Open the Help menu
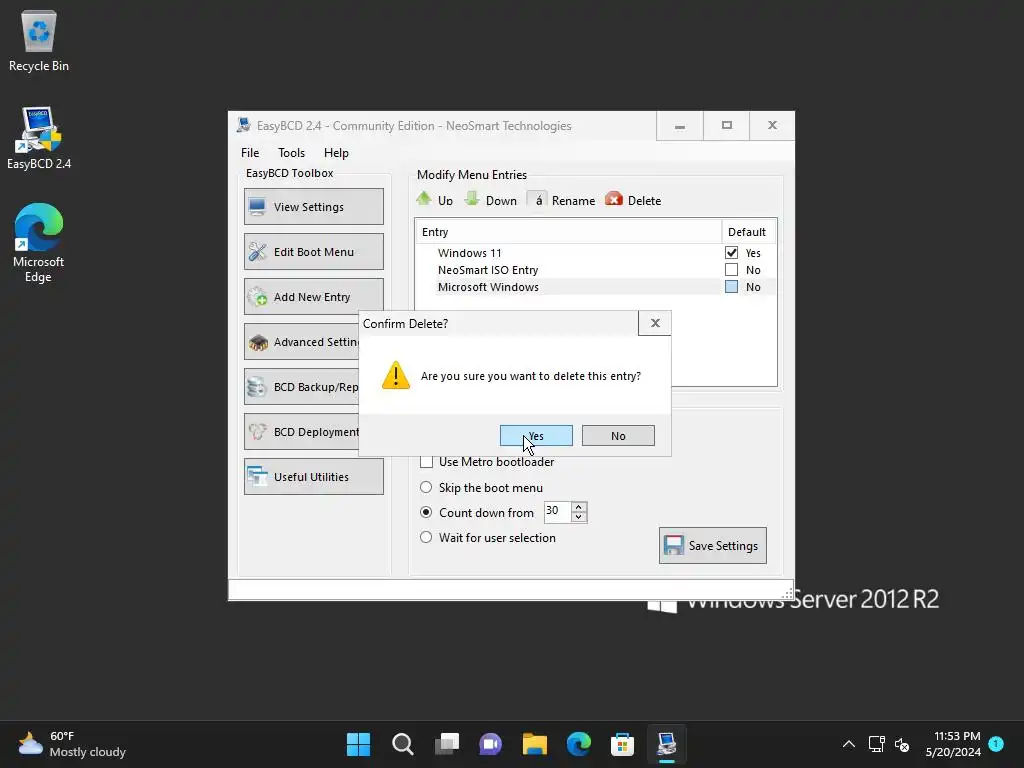 [x=336, y=153]
